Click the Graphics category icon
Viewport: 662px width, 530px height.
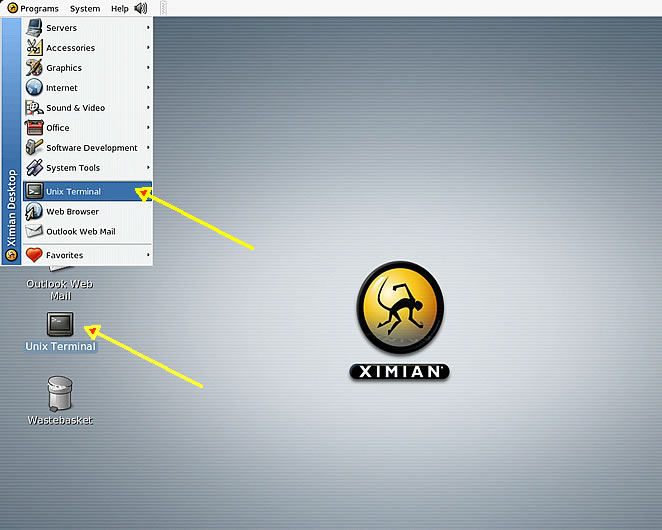pos(34,68)
